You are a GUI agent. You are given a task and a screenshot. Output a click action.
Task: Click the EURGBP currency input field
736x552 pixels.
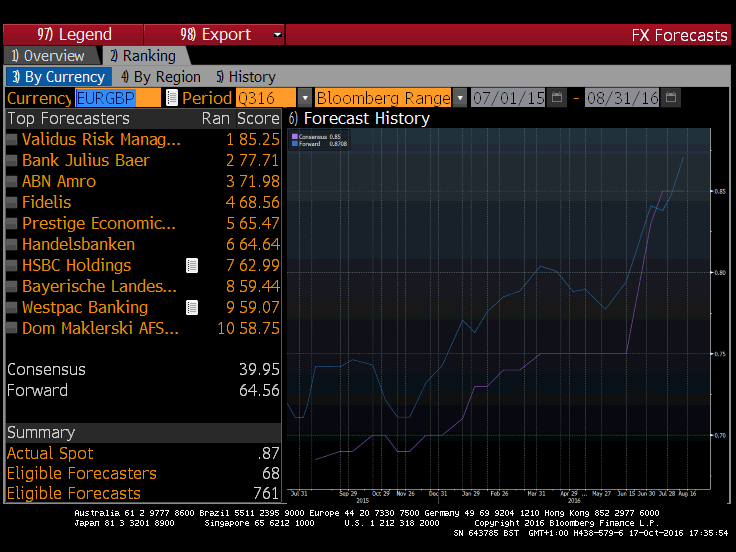(118, 98)
